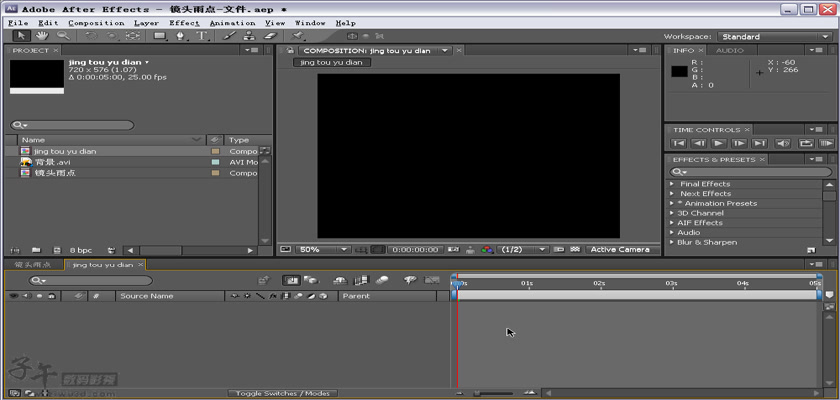Toggle Motion Blur enable switch in timeline
This screenshot has height=400, width=840.
coord(382,280)
